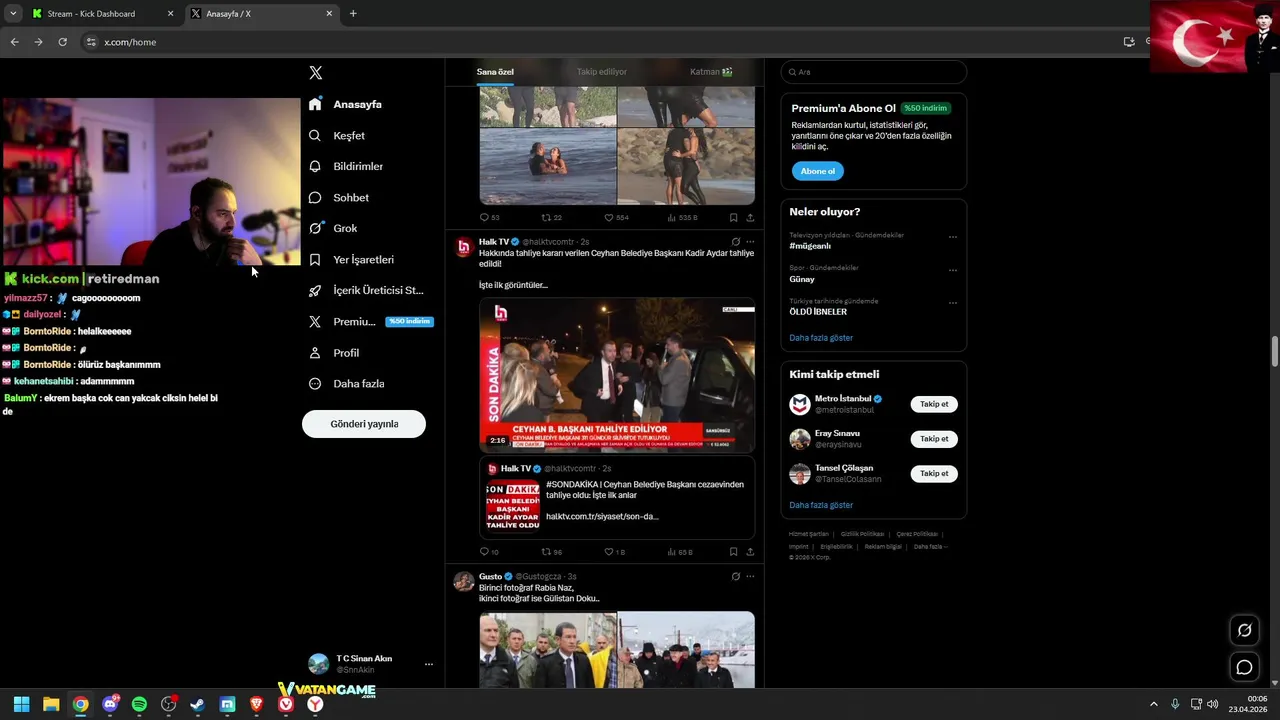Switch to the Takip ediliyor tab
1280x720 pixels.
tap(602, 72)
